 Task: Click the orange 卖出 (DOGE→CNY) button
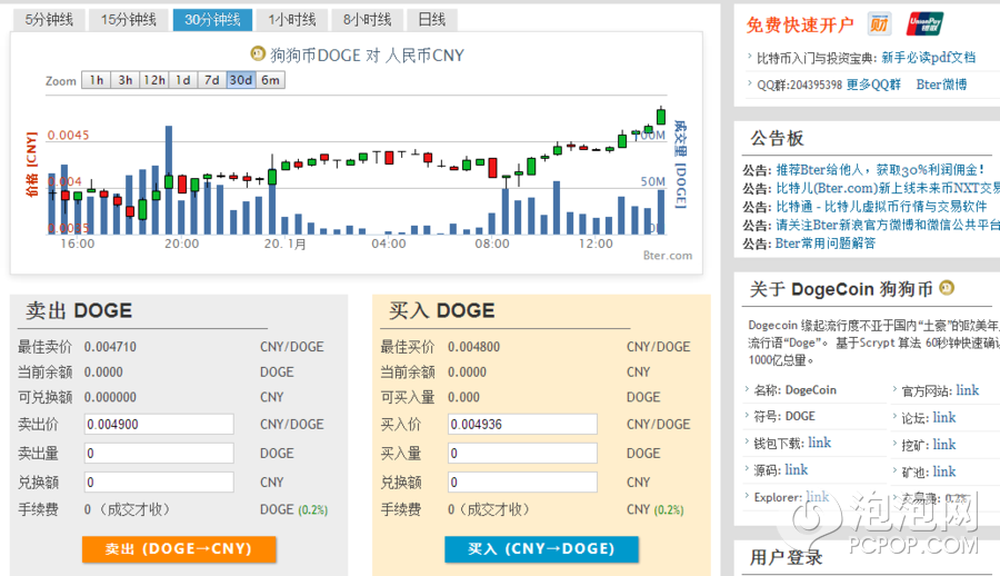click(x=179, y=549)
